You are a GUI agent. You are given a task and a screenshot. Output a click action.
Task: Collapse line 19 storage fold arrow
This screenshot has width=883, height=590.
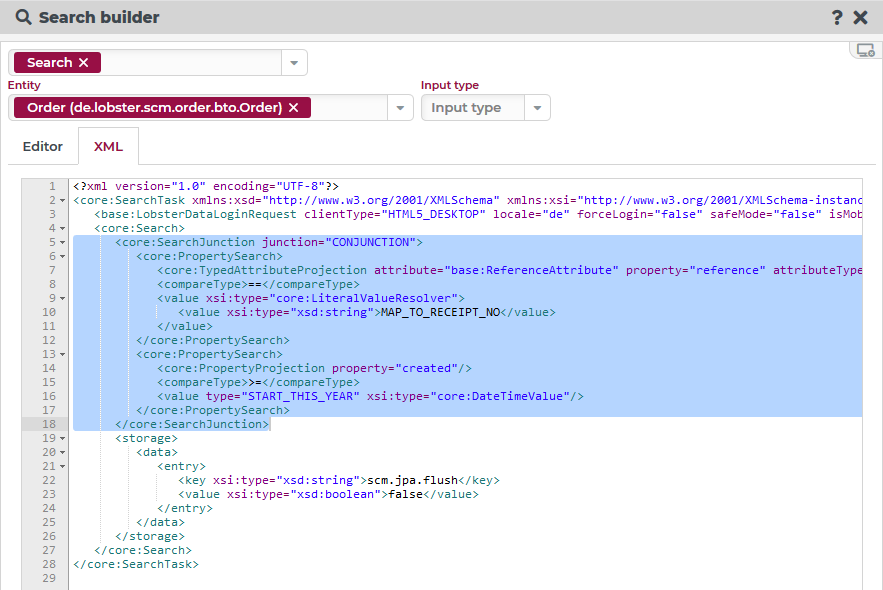63,439
